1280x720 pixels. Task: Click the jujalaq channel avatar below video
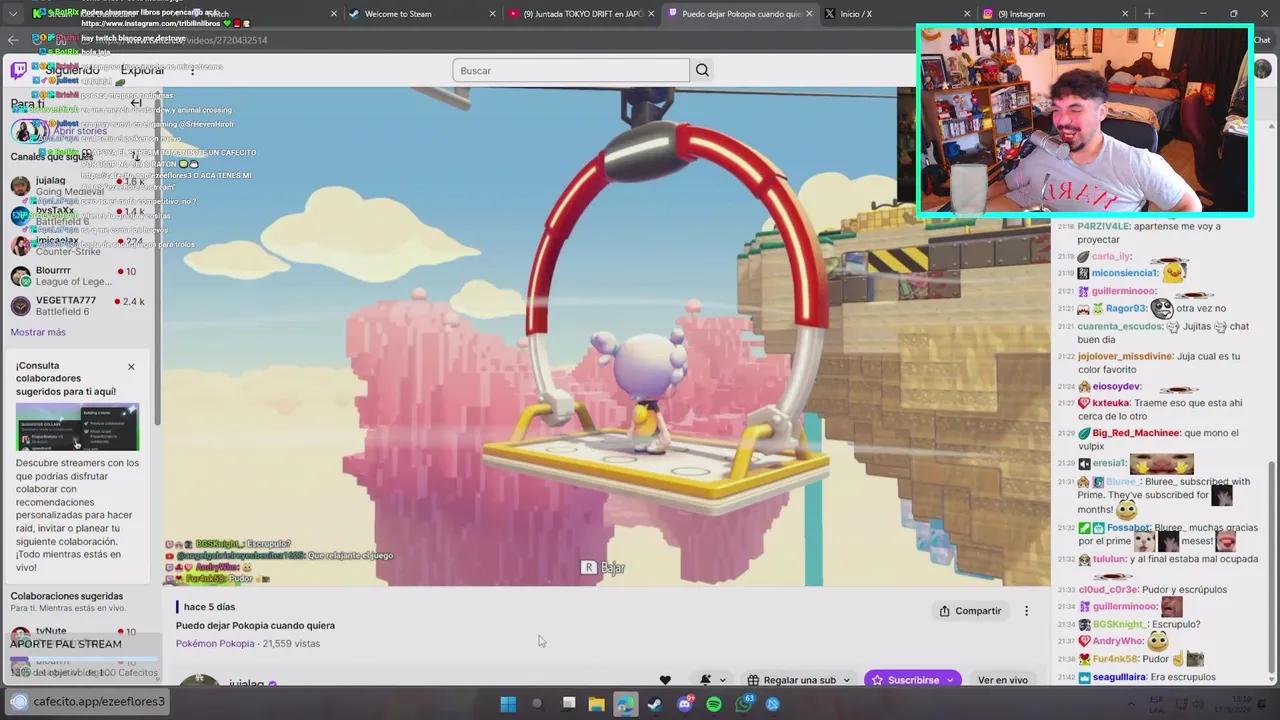click(199, 682)
